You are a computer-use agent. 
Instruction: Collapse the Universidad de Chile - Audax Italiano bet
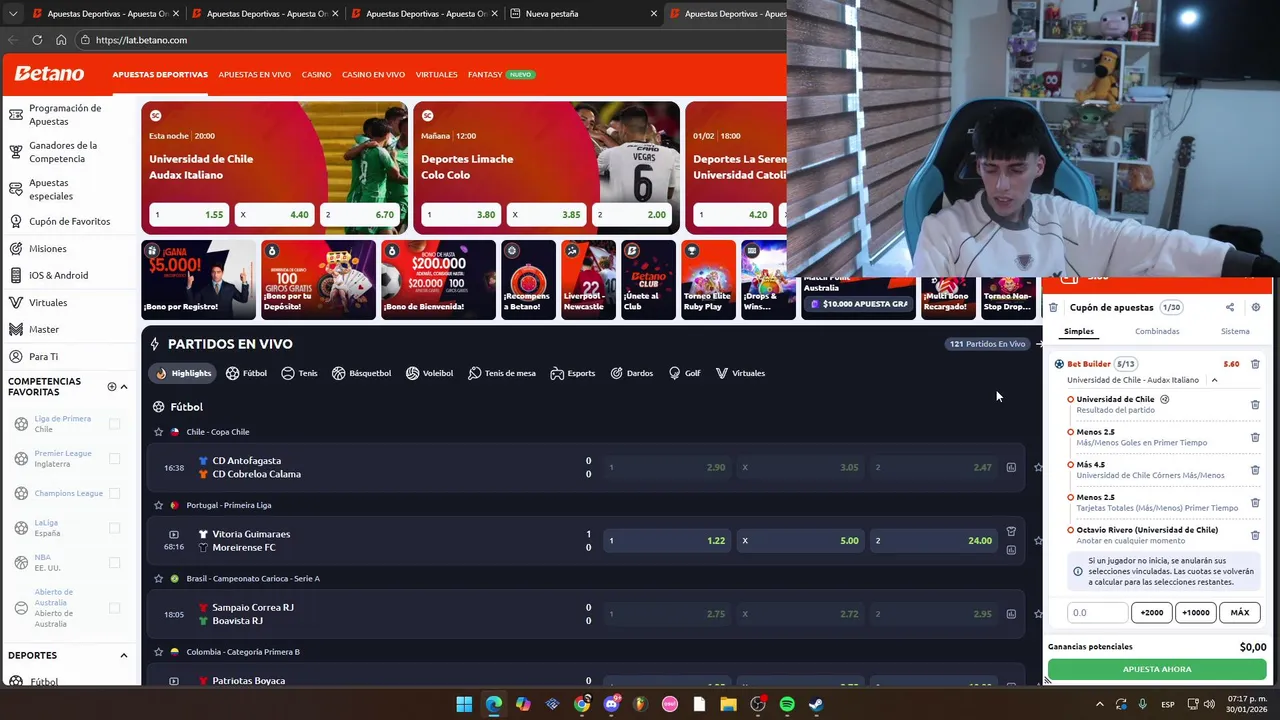coord(1215,380)
